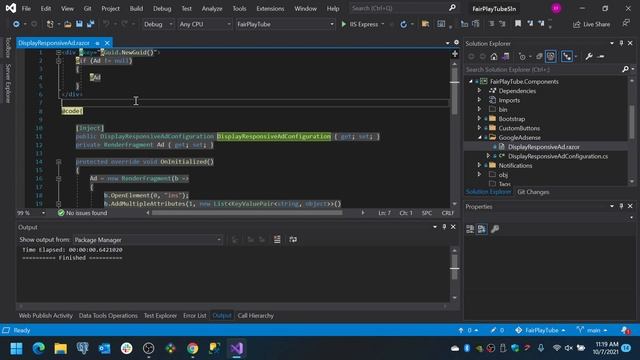Collapse the GoogleAdsense folder
The height and width of the screenshot is (360, 640).
[x=480, y=138]
